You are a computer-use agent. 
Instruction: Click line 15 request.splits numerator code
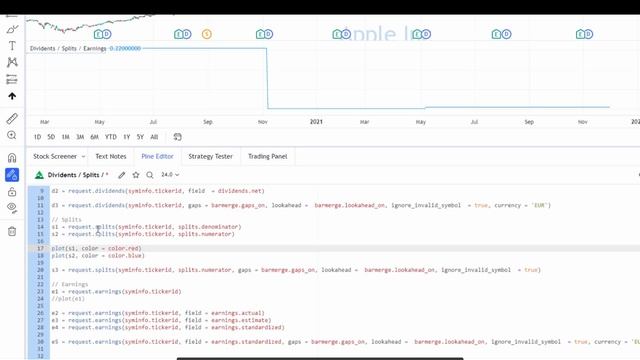pyautogui.click(x=143, y=234)
